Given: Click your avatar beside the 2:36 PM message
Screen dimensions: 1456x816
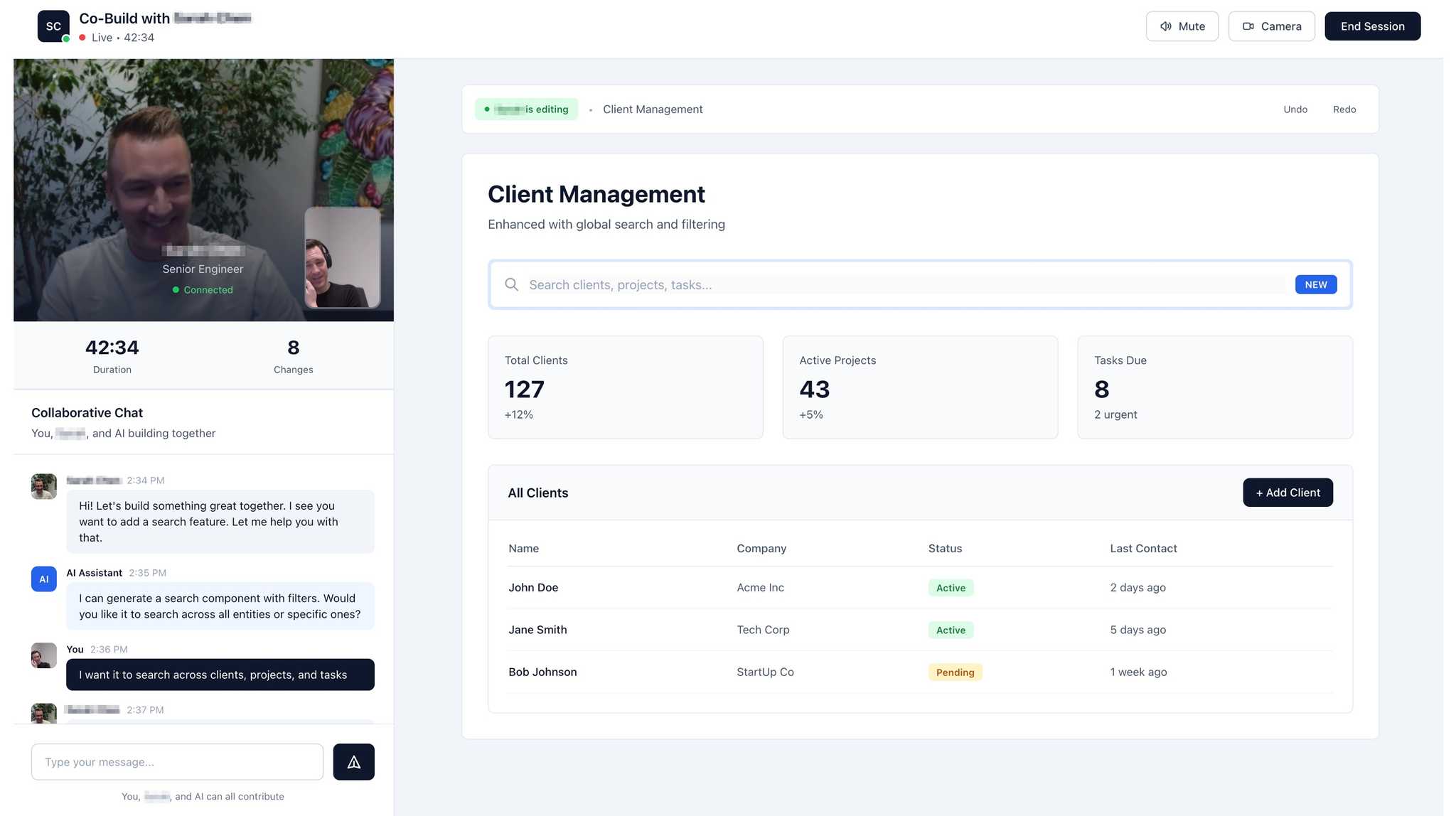Looking at the screenshot, I should coord(43,655).
